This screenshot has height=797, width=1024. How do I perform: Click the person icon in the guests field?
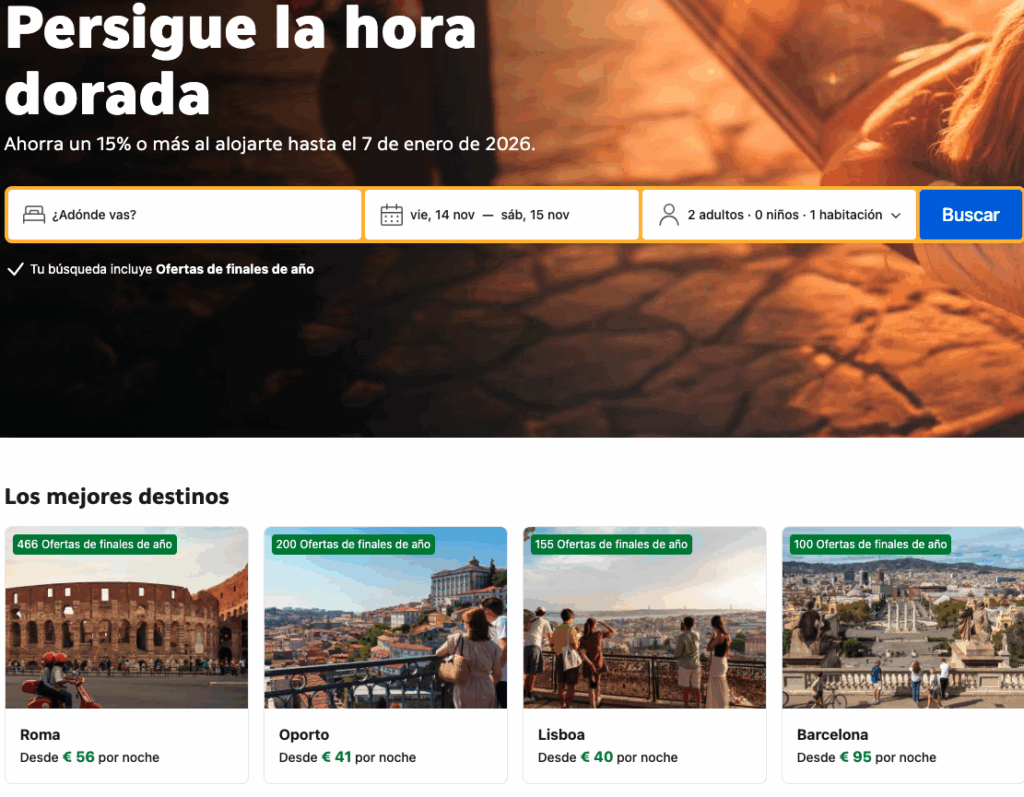pyautogui.click(x=668, y=215)
